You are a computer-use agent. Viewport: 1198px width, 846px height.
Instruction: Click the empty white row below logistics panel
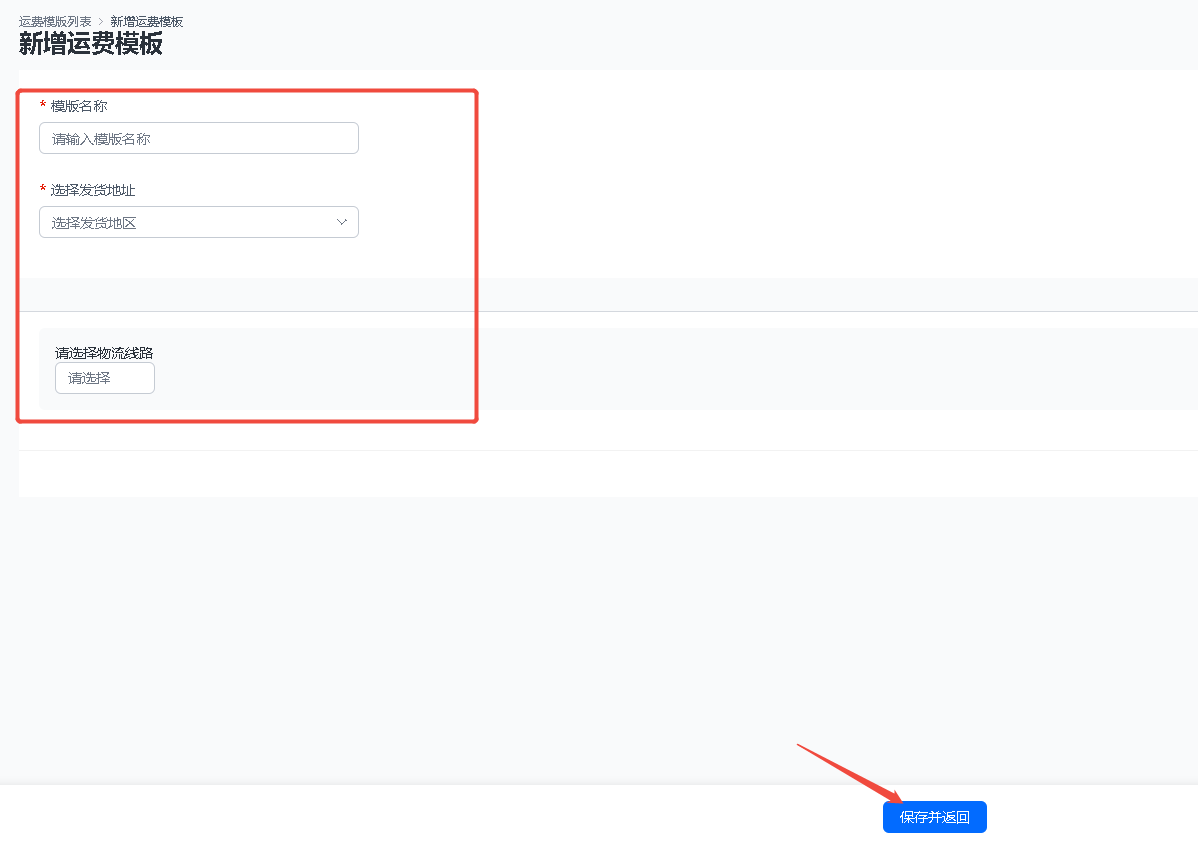(608, 474)
